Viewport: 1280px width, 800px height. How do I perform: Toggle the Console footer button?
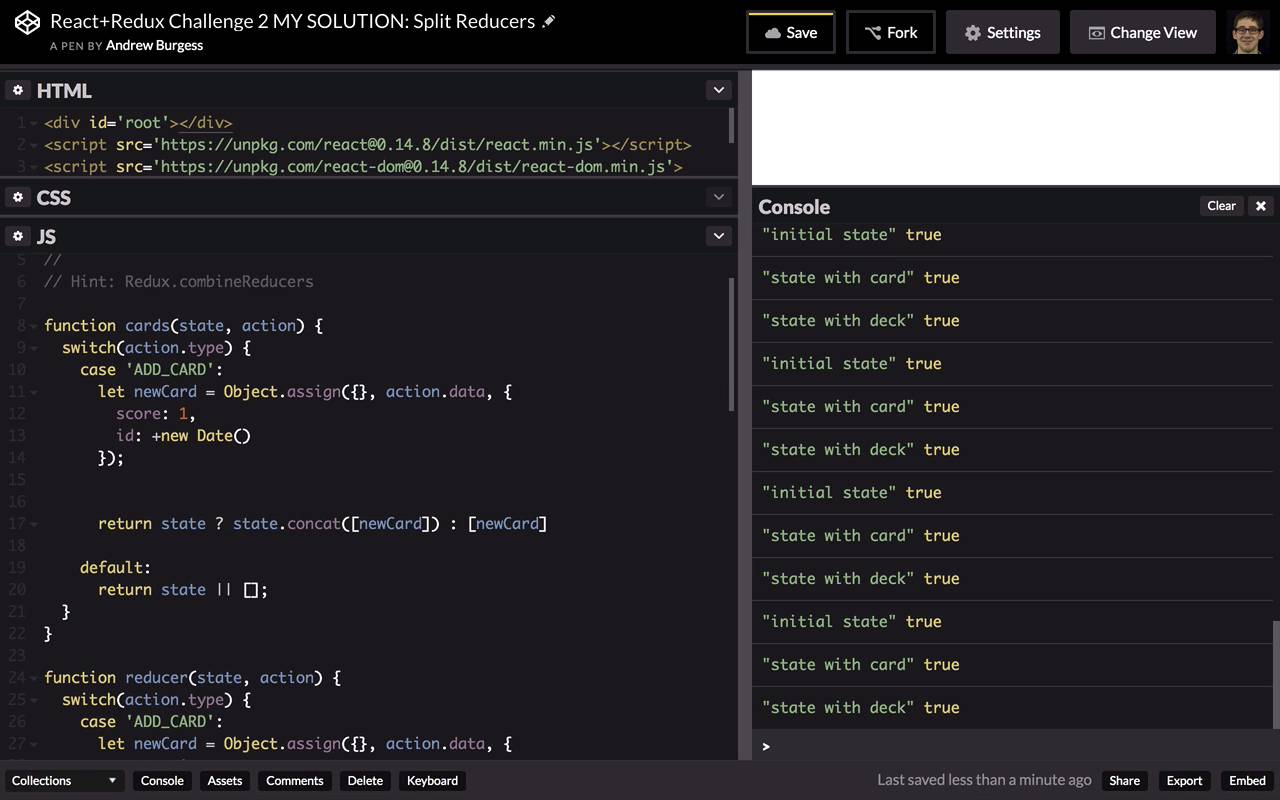click(x=162, y=781)
